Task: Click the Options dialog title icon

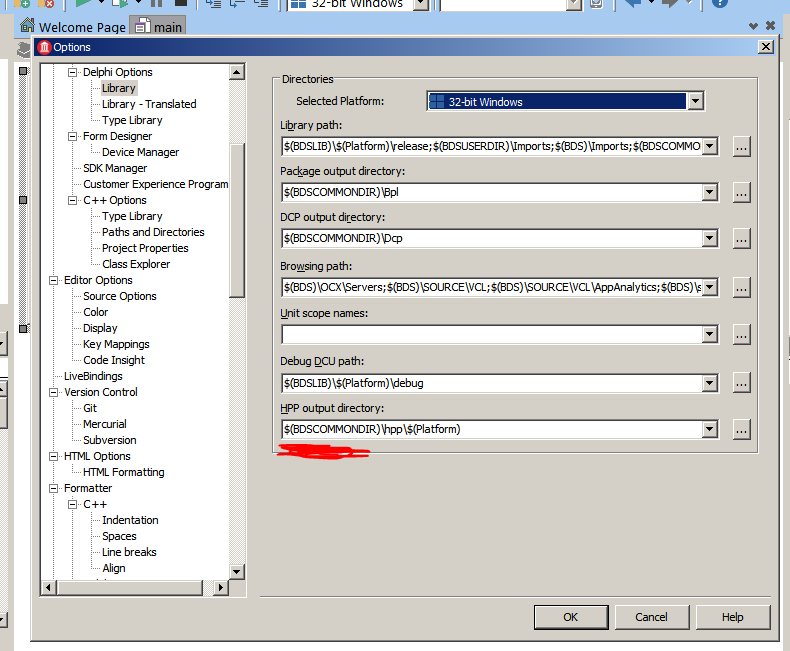Action: [44, 47]
